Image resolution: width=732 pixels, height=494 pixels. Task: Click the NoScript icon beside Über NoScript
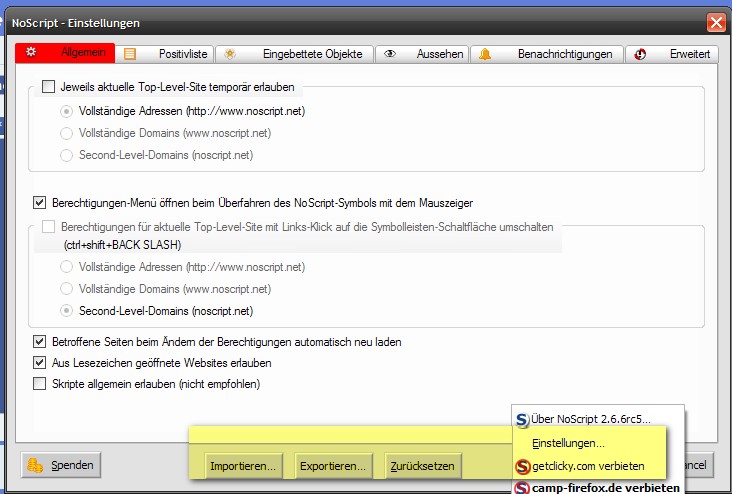(522, 419)
